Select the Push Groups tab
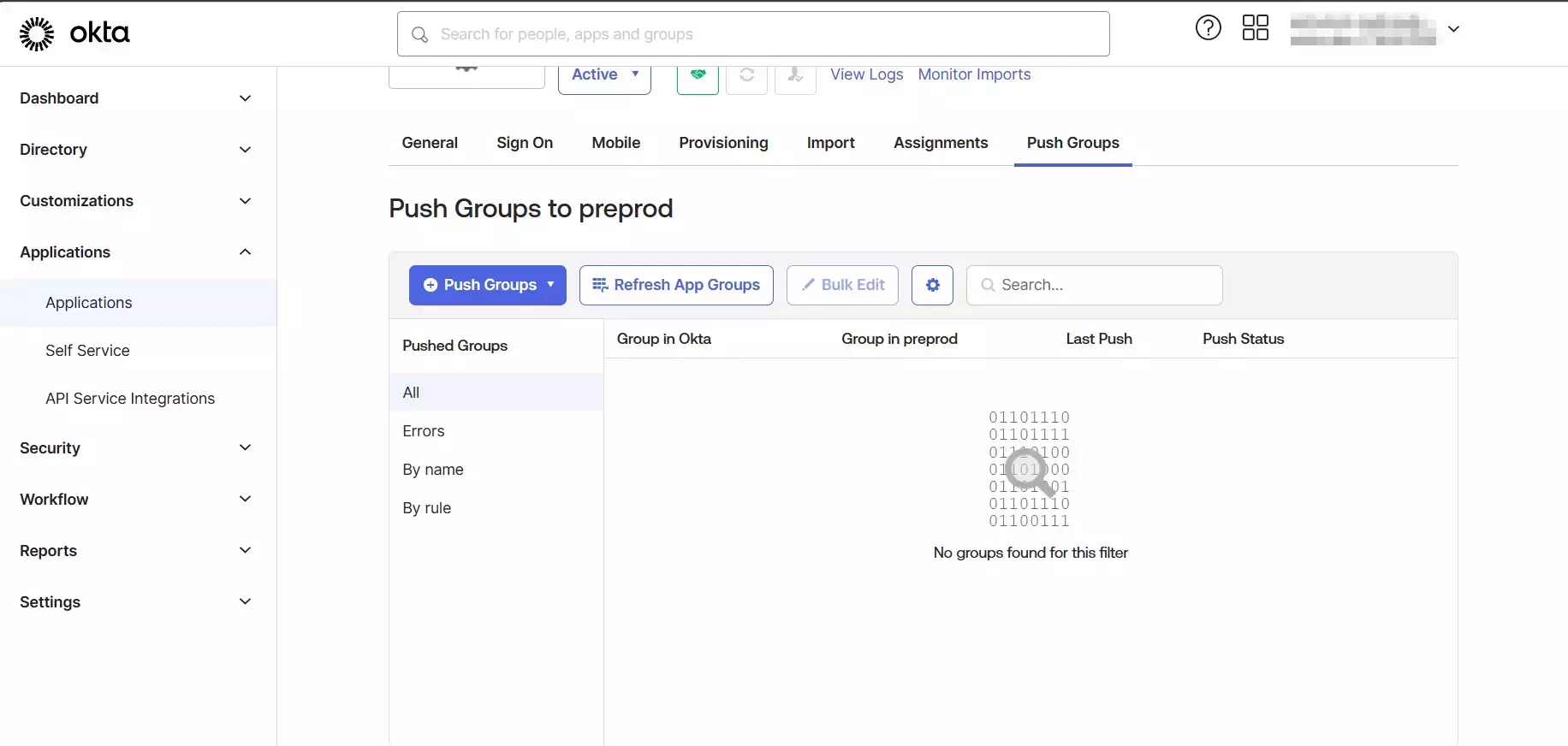Image resolution: width=1568 pixels, height=746 pixels. click(x=1073, y=143)
